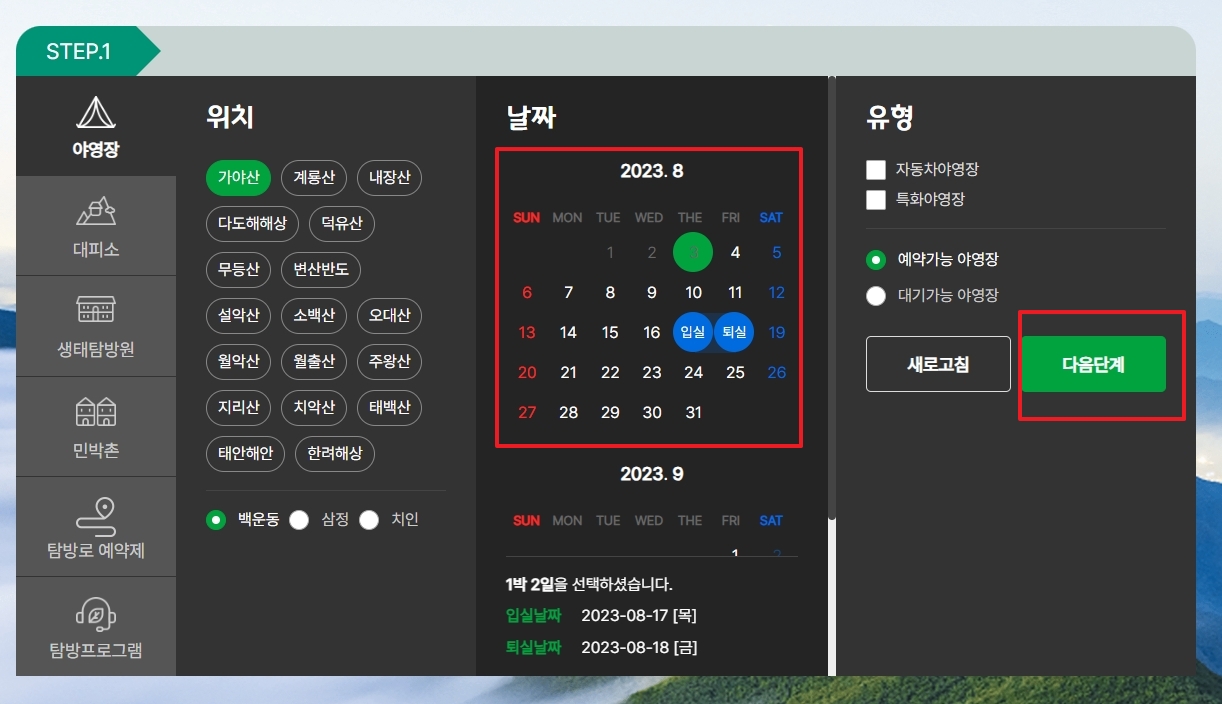Click the highlighted August 3 date circle
Screen dimensions: 1222x704
click(693, 252)
